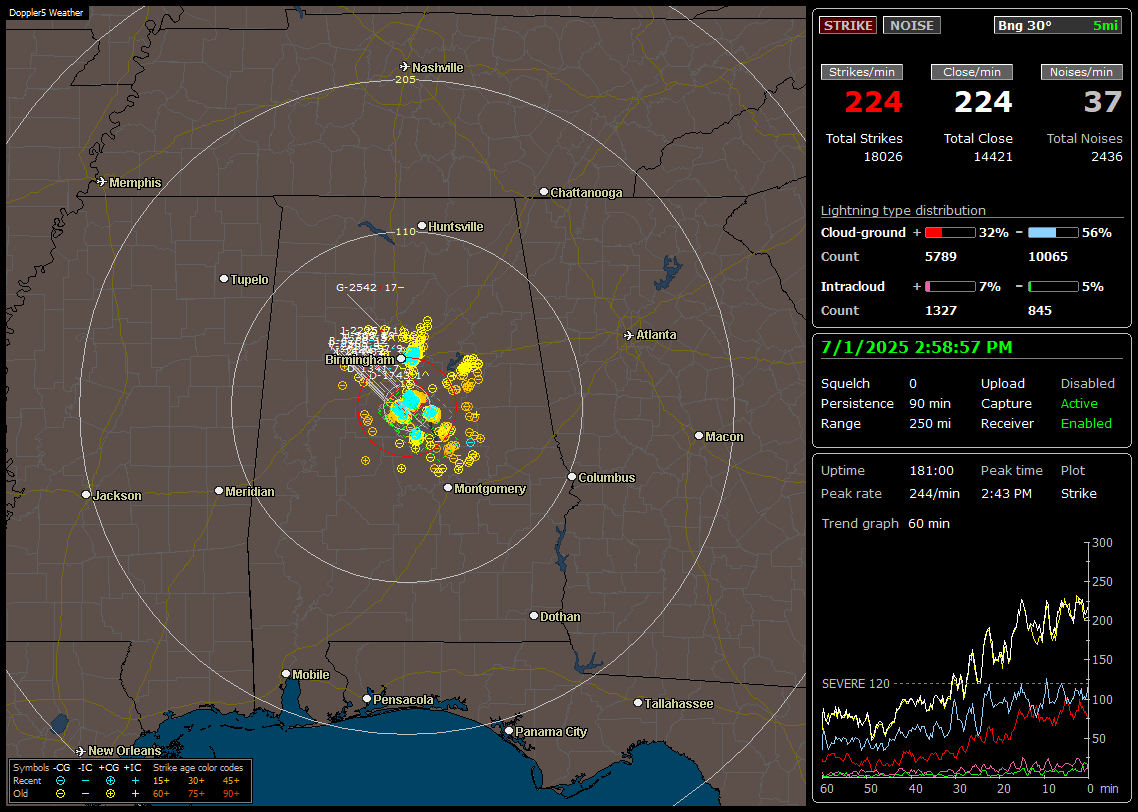Image resolution: width=1138 pixels, height=812 pixels.
Task: Select the Huntsville city marker dot
Action: click(422, 226)
